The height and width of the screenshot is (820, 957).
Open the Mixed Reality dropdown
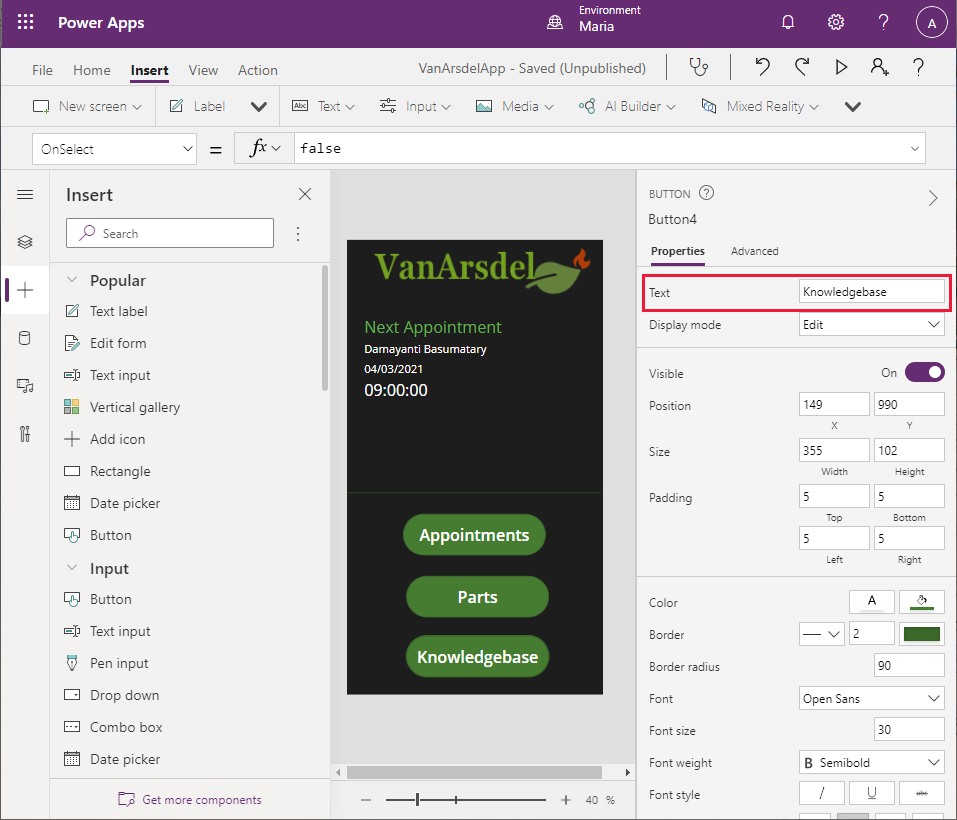point(760,106)
